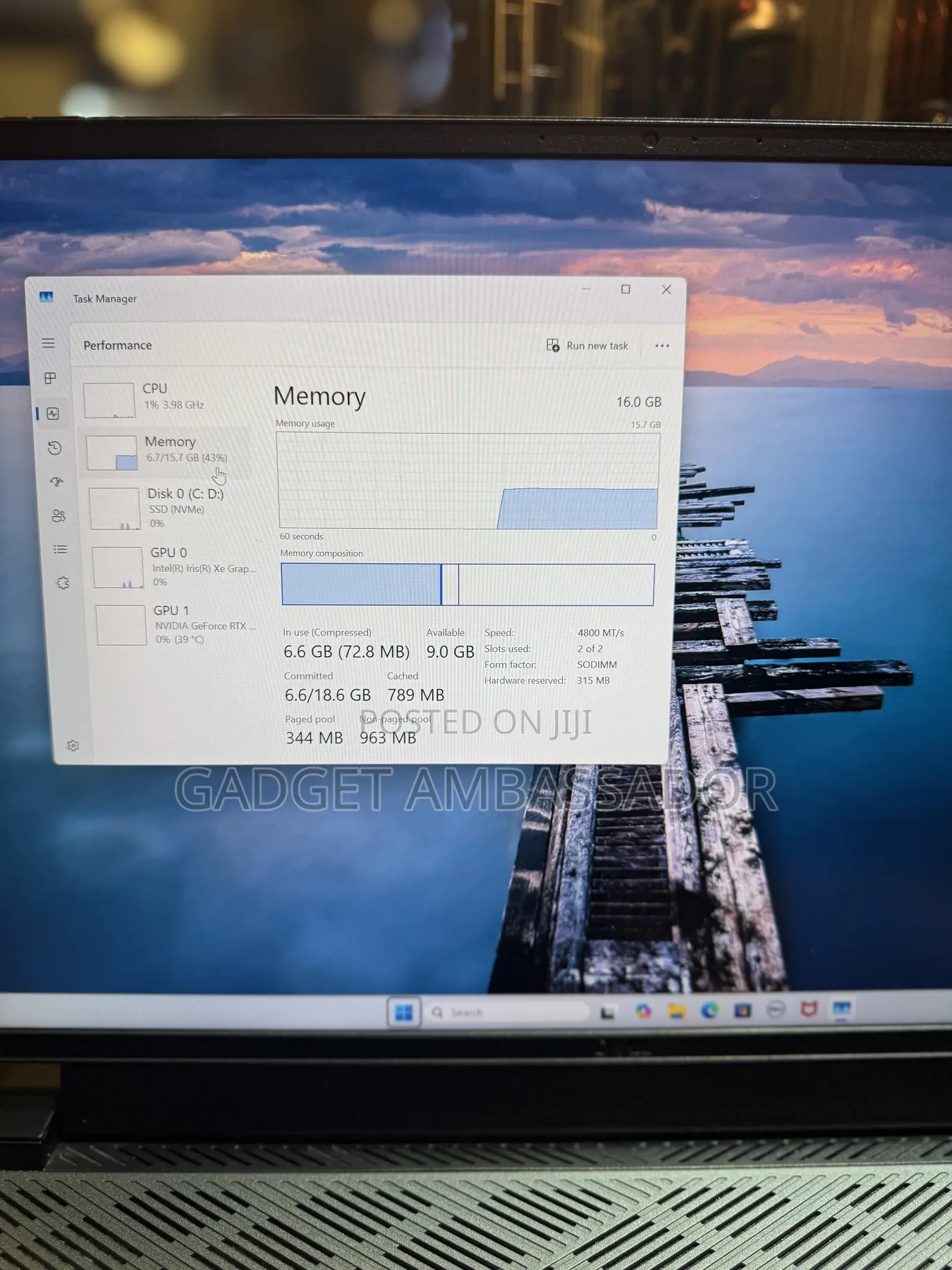Open the Details page icon

click(x=61, y=549)
